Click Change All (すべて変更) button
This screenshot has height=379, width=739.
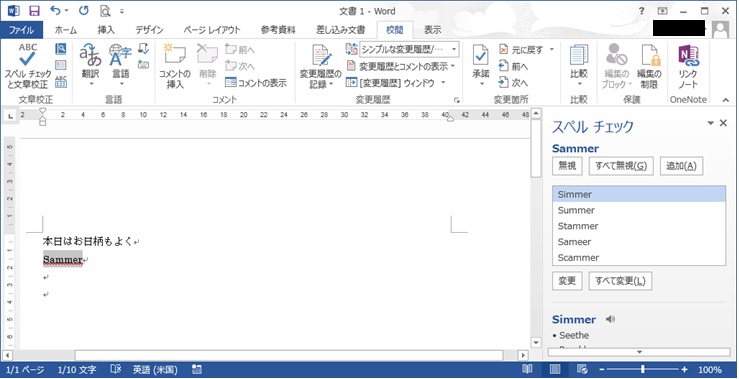[620, 281]
